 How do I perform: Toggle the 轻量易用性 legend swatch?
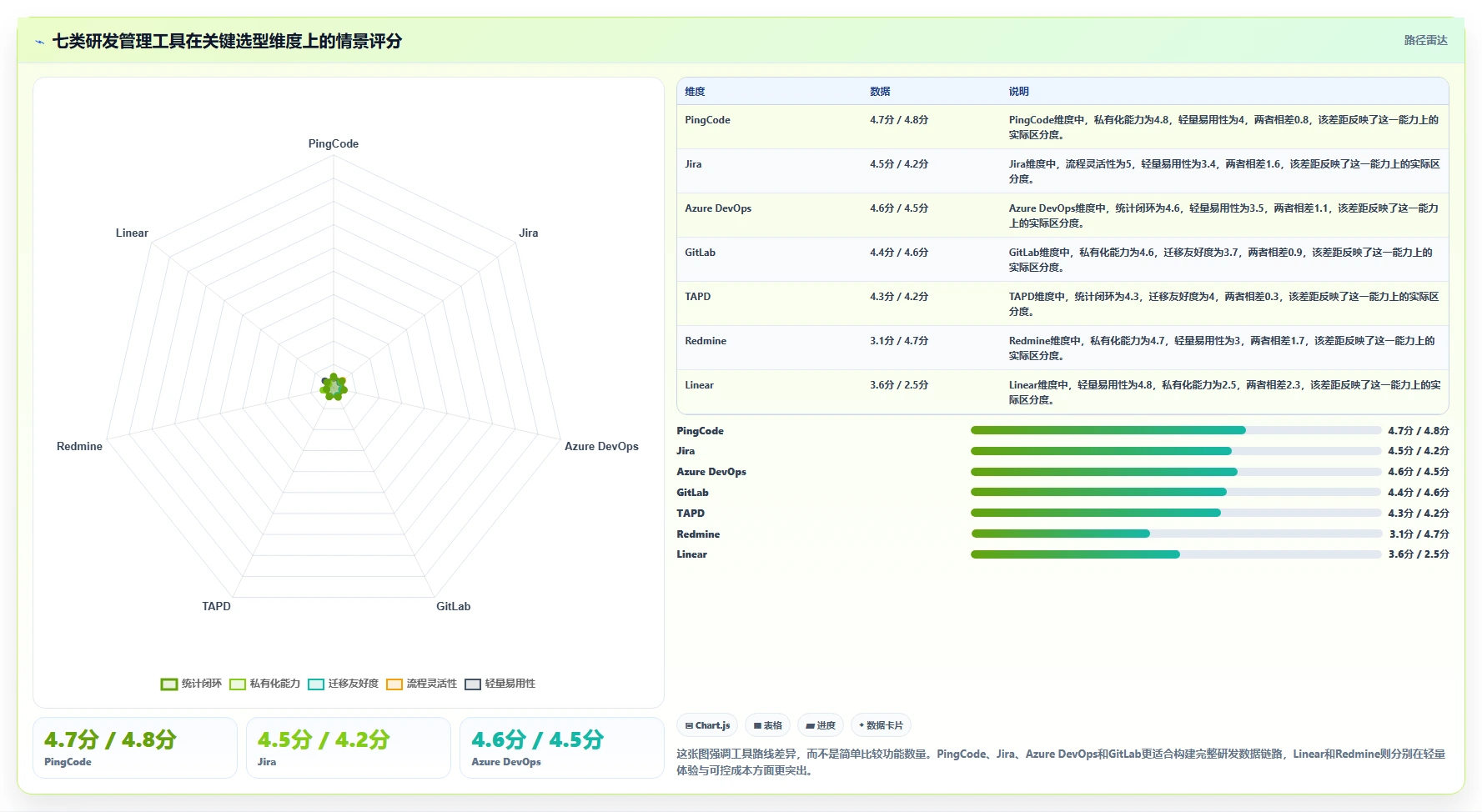473,684
